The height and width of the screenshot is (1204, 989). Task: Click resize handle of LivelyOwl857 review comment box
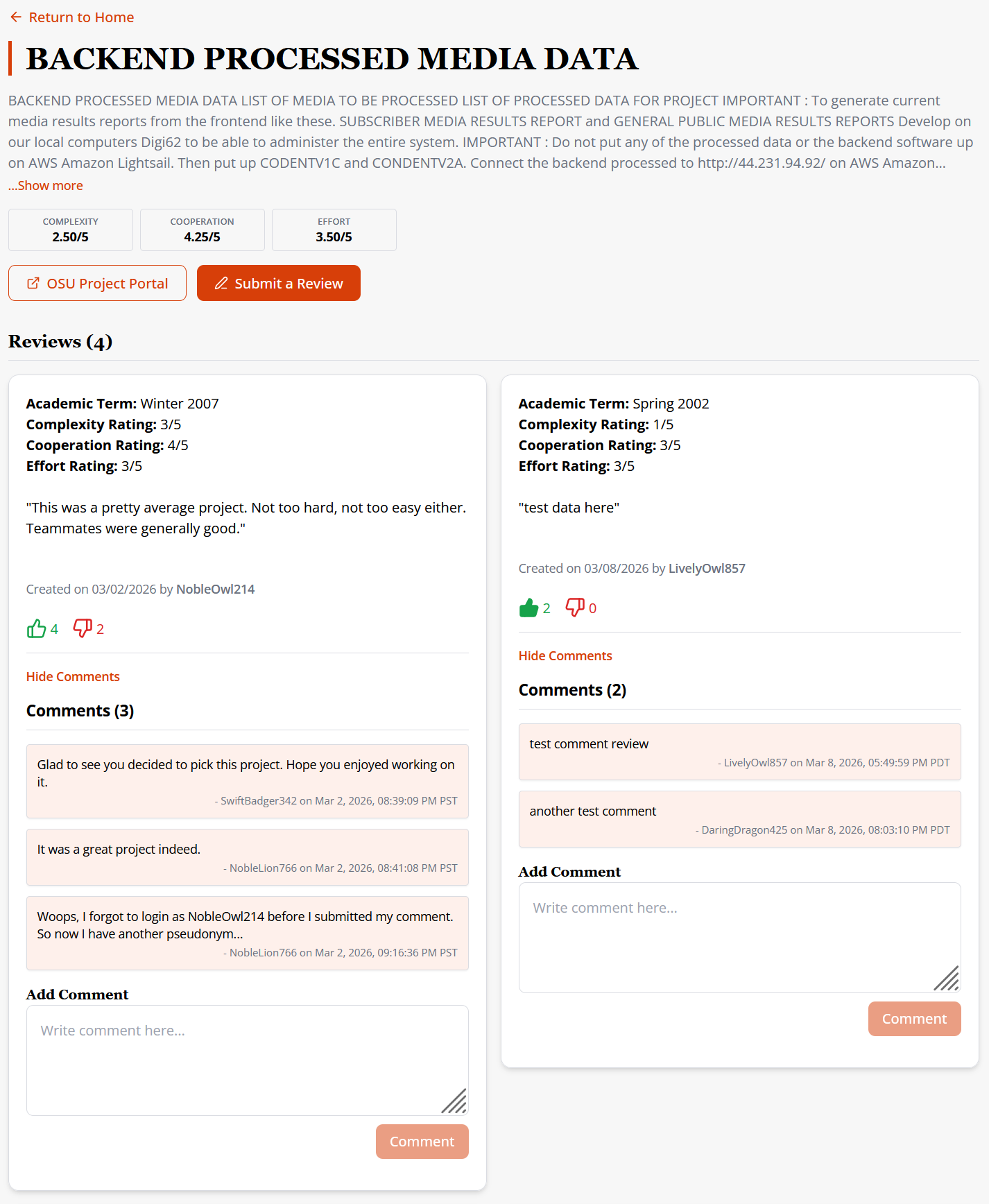[947, 979]
